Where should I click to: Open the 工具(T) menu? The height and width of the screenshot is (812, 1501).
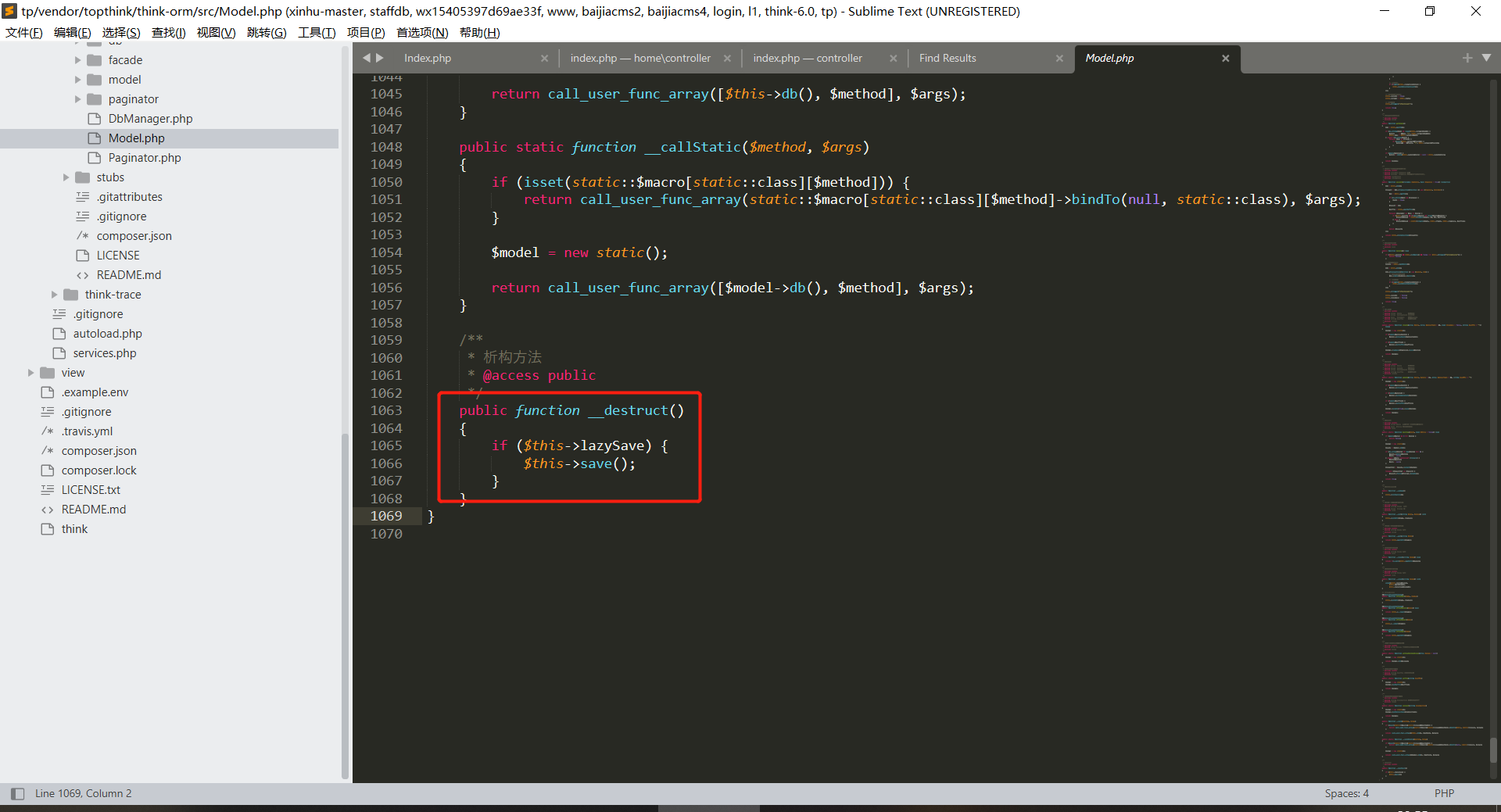[317, 32]
